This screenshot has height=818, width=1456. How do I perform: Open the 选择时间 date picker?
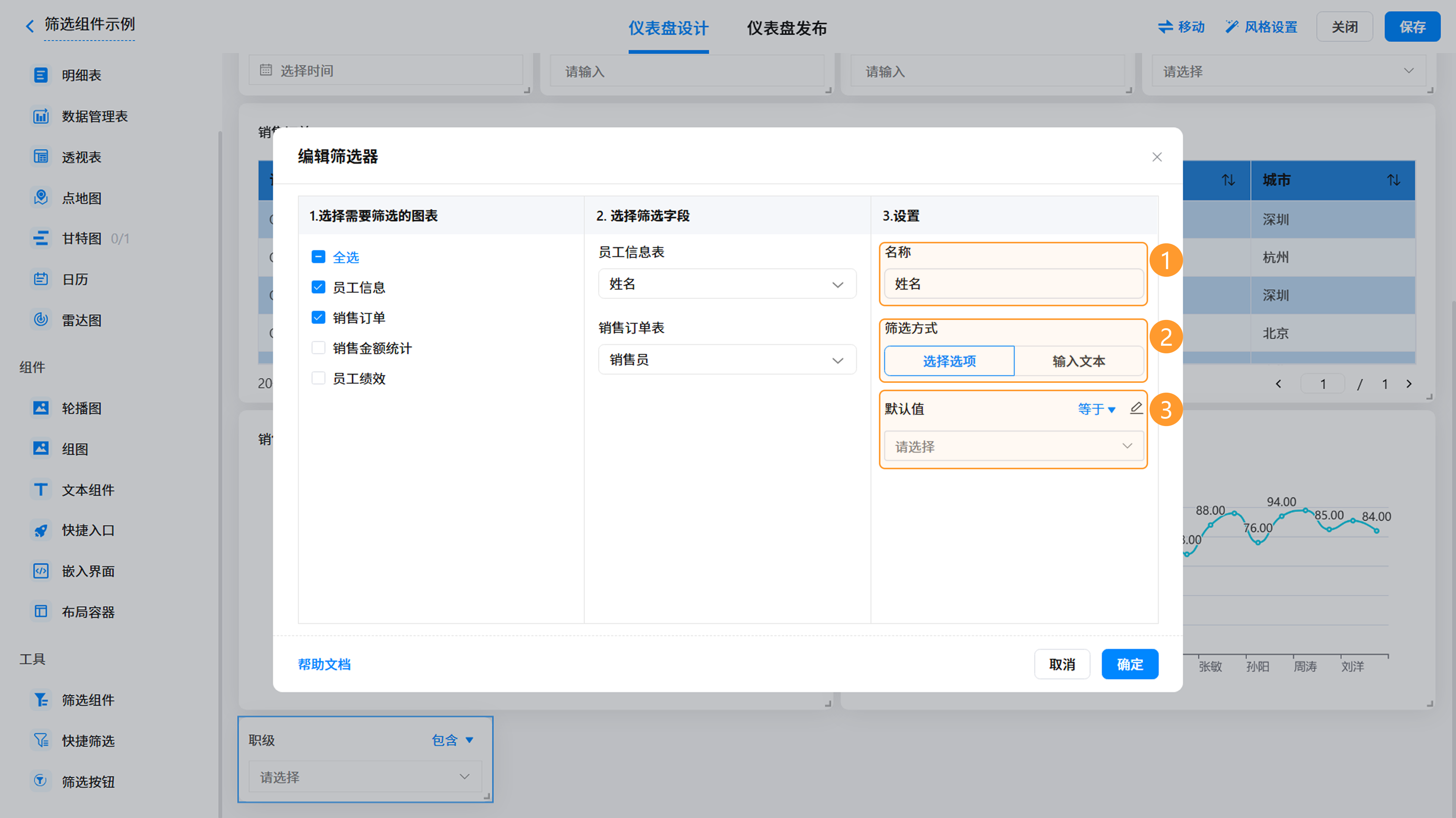click(386, 70)
